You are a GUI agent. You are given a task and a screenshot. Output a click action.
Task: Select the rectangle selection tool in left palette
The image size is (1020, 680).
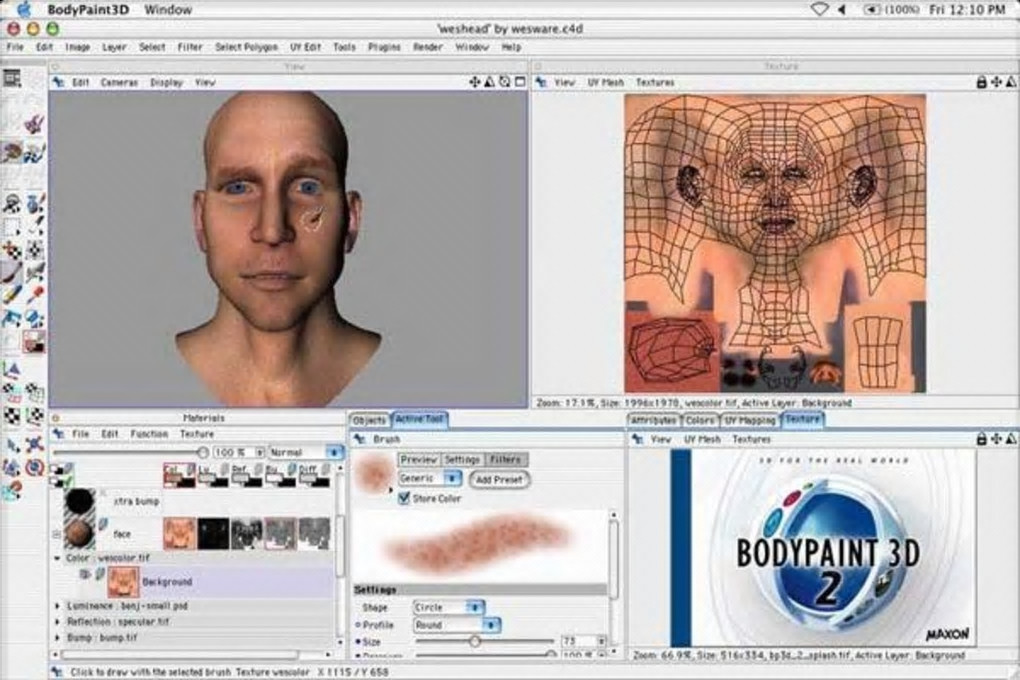click(11, 227)
